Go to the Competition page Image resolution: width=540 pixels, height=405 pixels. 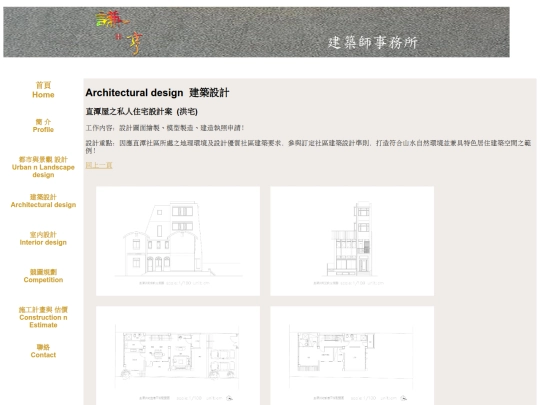(x=43, y=276)
